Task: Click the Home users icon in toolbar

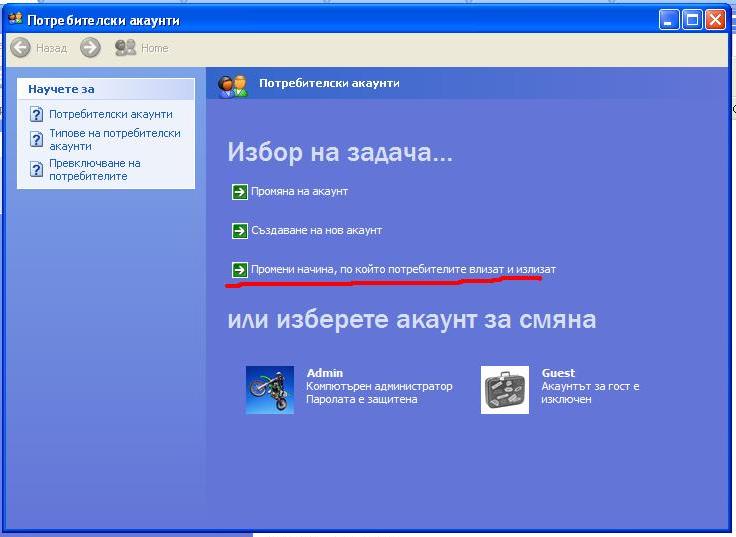Action: point(125,48)
